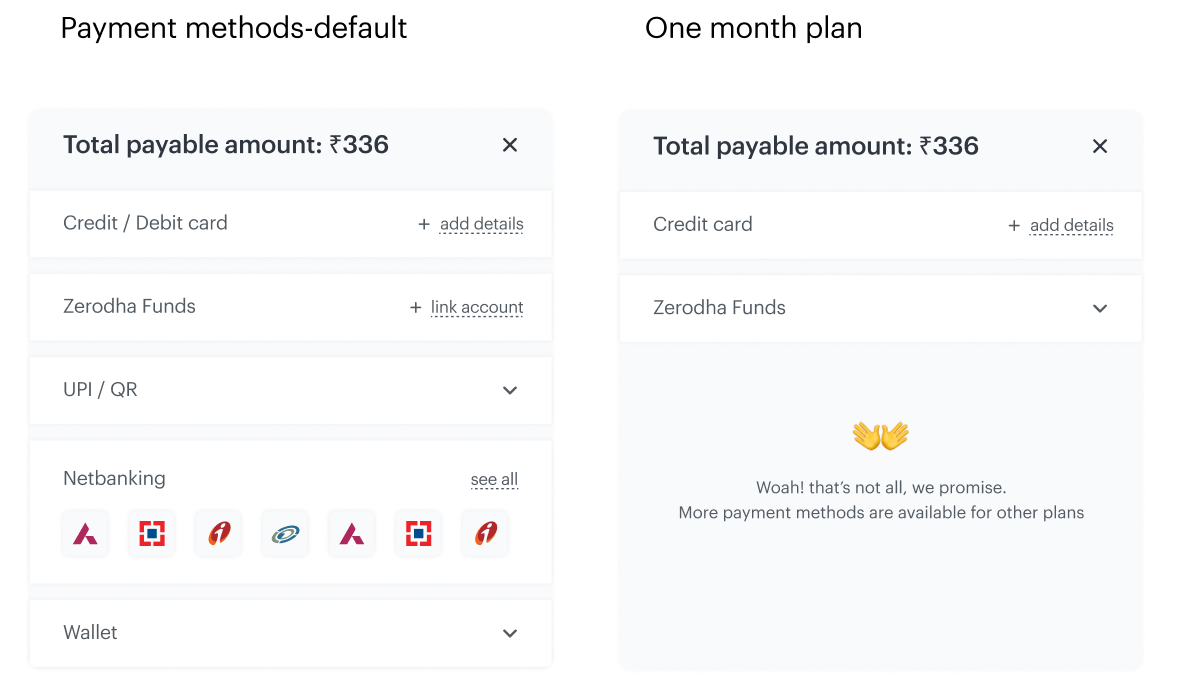The image size is (1186, 696).
Task: Select the blue swirl bank icon in Netbanking
Action: (x=285, y=534)
